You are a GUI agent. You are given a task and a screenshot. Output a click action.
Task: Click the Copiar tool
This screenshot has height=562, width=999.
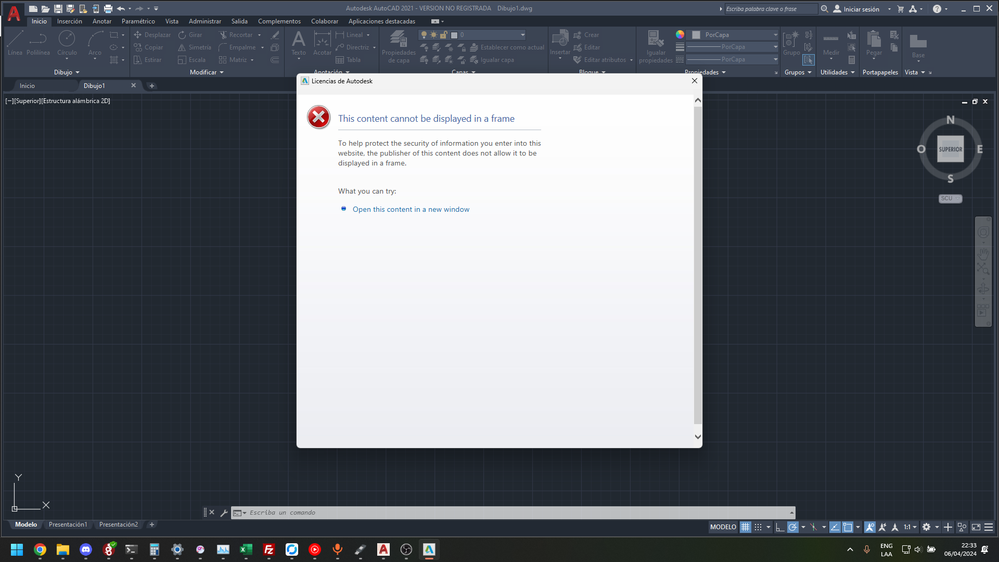148,47
